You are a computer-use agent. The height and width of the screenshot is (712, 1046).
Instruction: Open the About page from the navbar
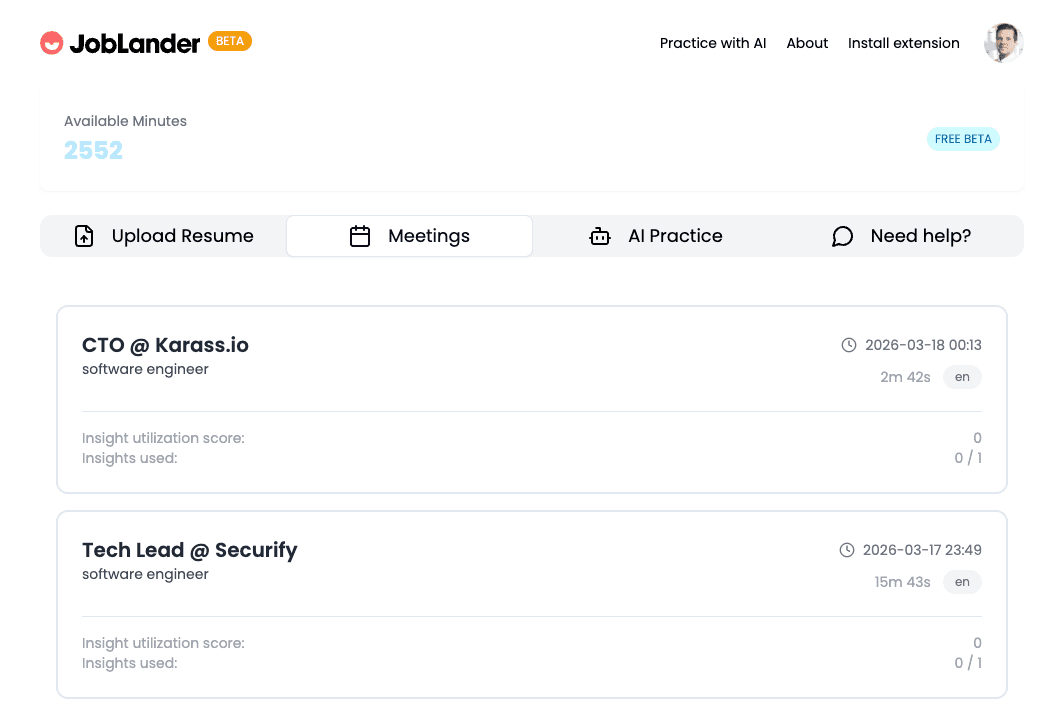pos(807,43)
